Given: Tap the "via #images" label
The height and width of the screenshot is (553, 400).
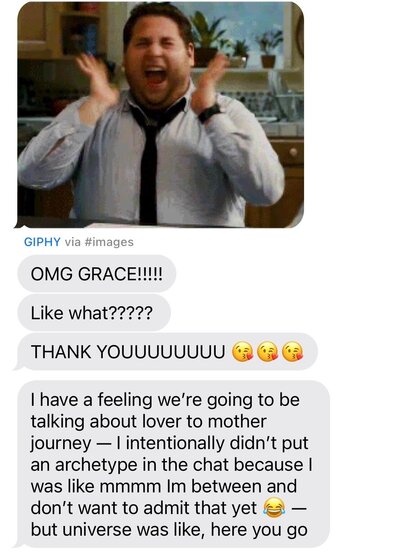Looking at the screenshot, I should click(99, 242).
